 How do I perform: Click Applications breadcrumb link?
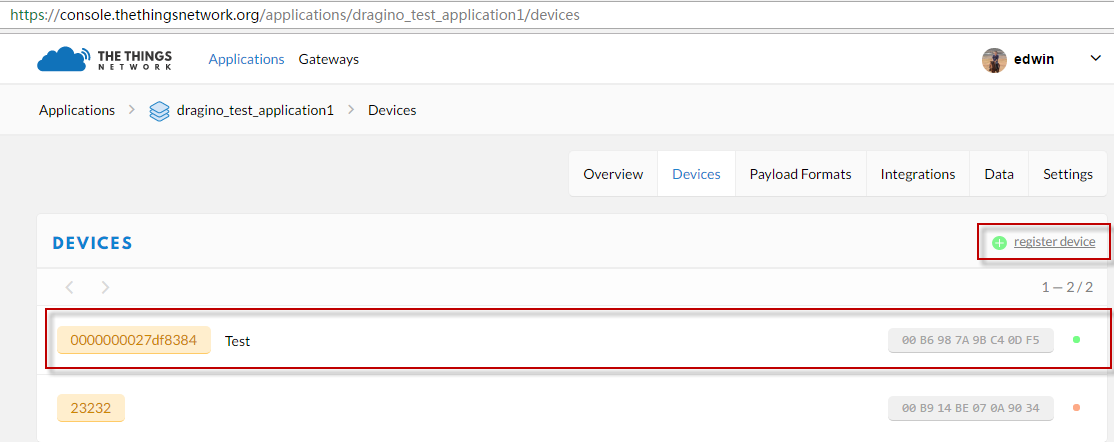(77, 110)
